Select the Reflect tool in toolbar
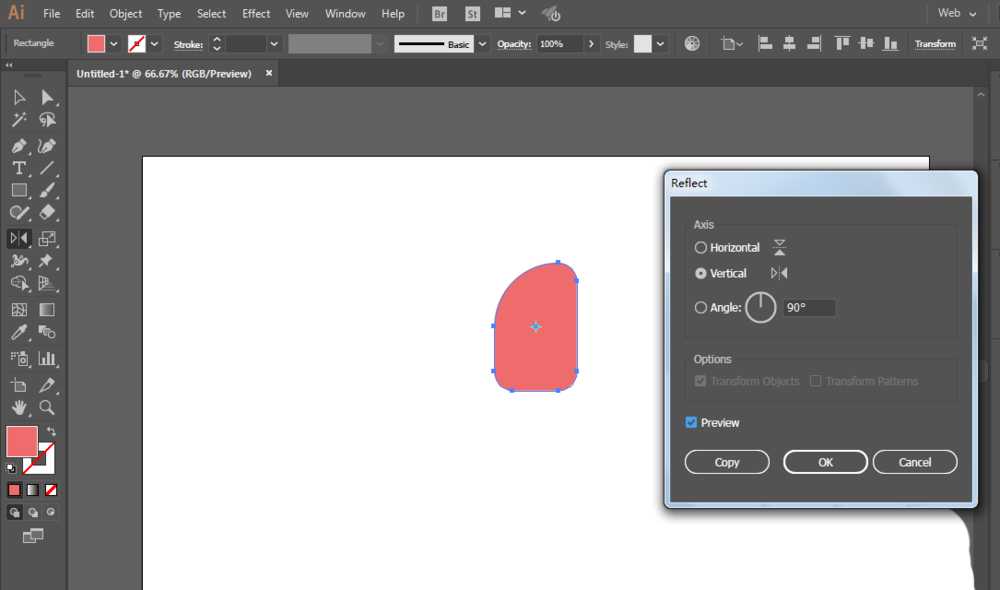This screenshot has width=1000, height=590. (19, 239)
